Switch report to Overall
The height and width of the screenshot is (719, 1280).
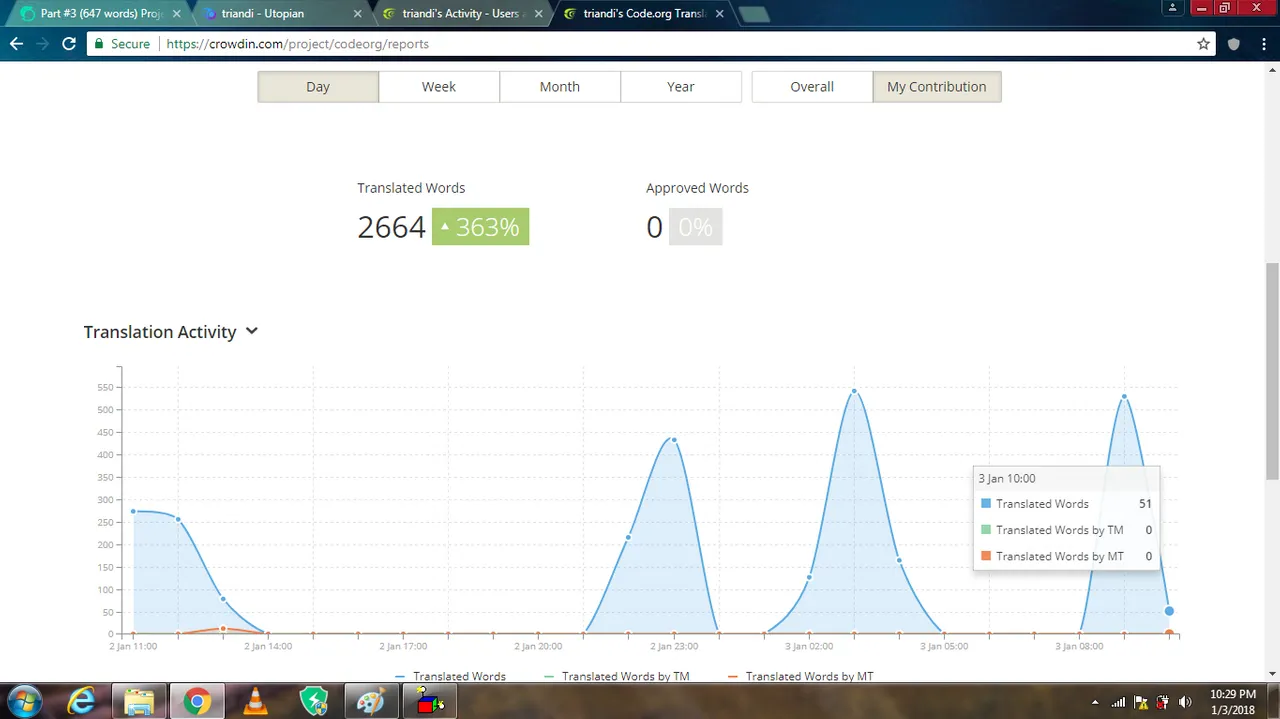(x=812, y=87)
